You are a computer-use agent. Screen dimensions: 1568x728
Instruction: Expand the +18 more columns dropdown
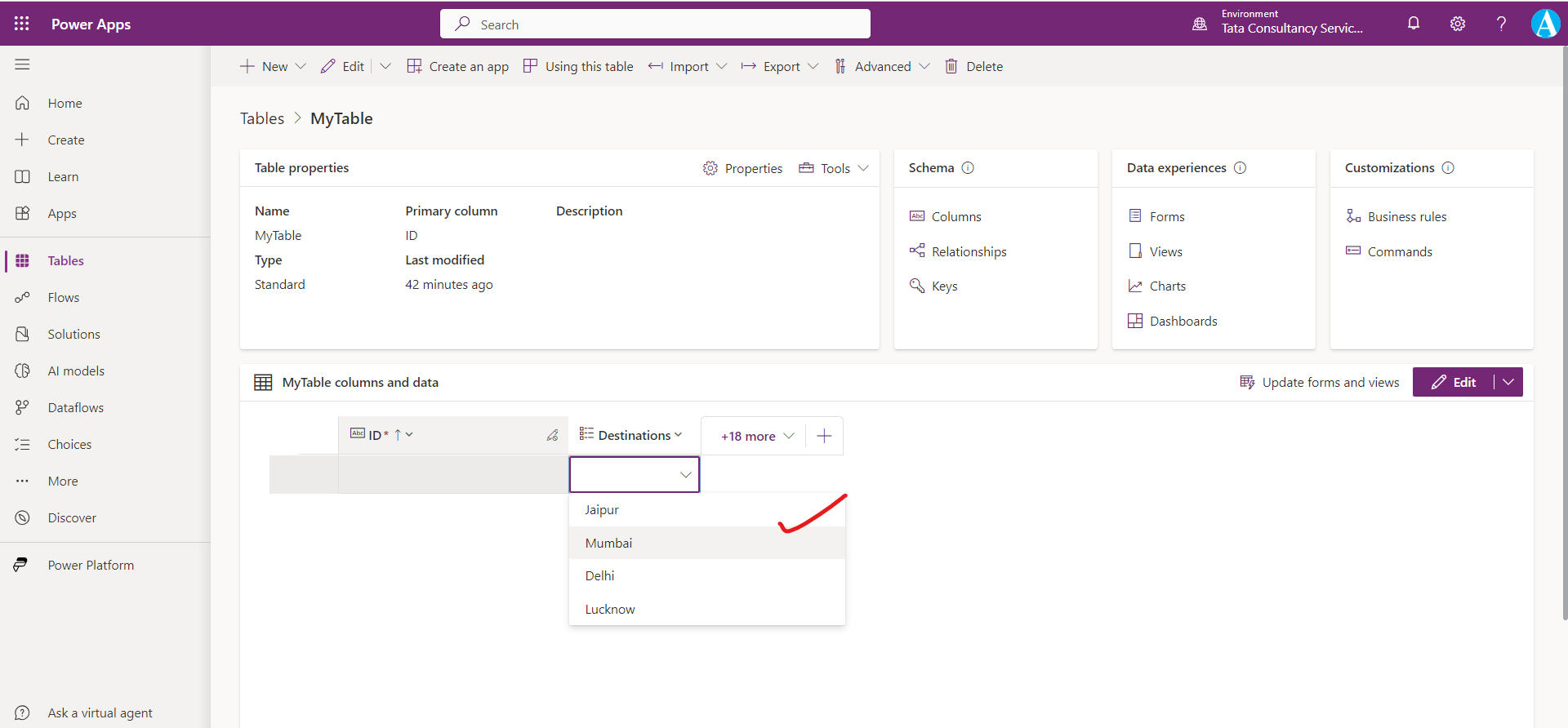click(757, 436)
